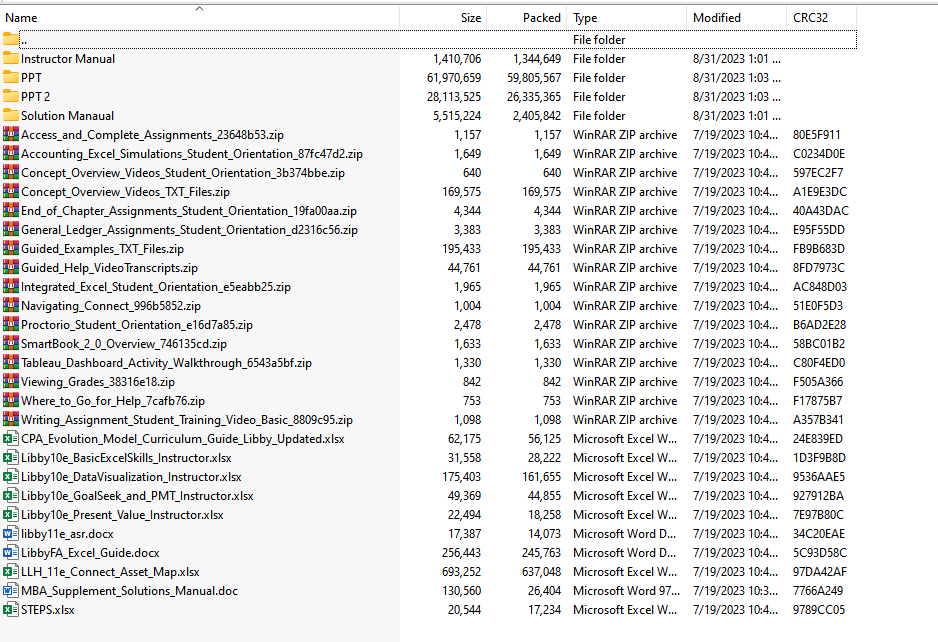This screenshot has width=938, height=642.
Task: Click WinRAR icon of Guided_Help_VideoTranscripts.zip
Action: 10,267
